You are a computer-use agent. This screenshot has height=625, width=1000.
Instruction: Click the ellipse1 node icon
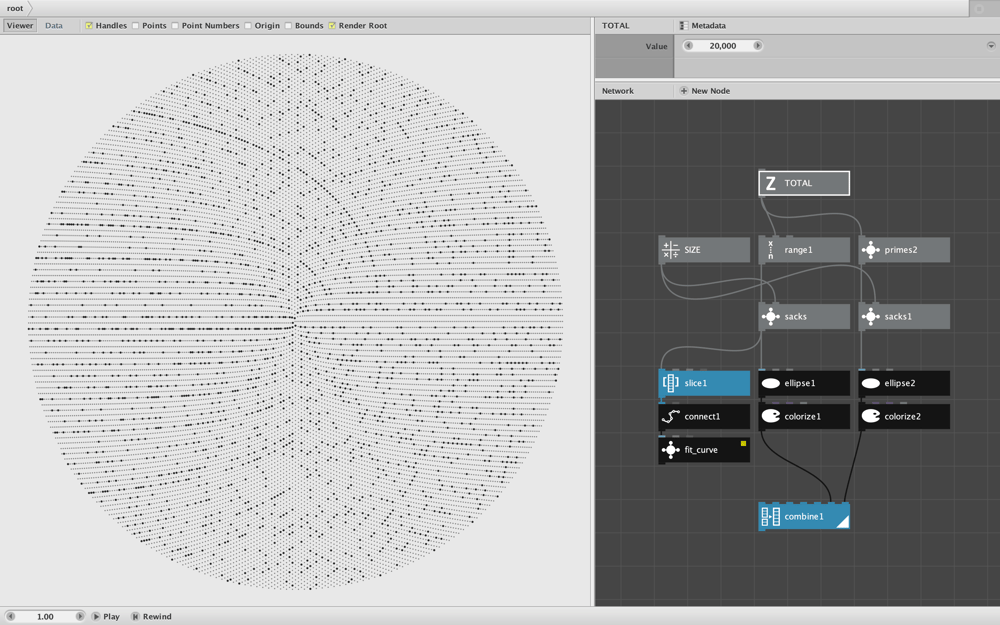[x=770, y=383]
